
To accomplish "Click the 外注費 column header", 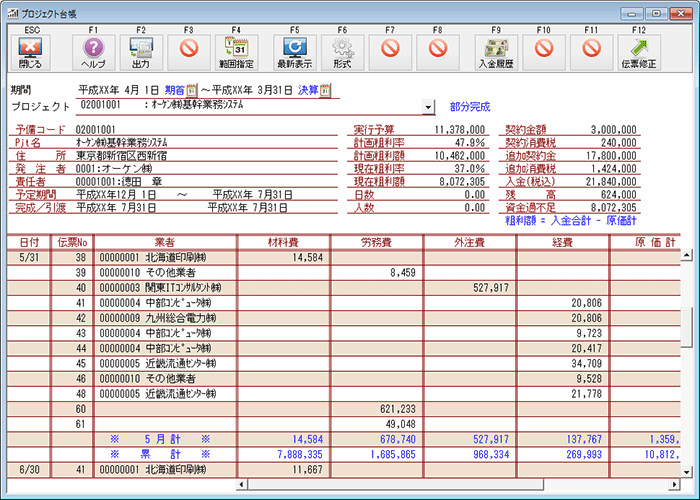I will [470, 242].
